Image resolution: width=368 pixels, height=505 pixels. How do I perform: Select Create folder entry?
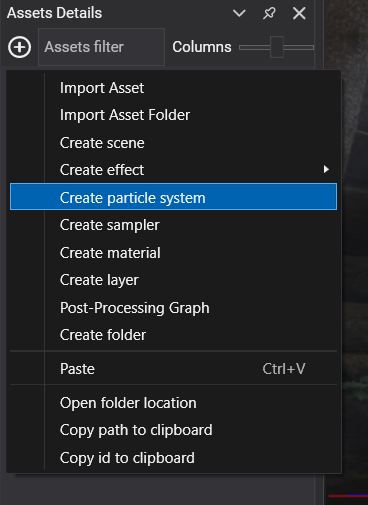173,335
